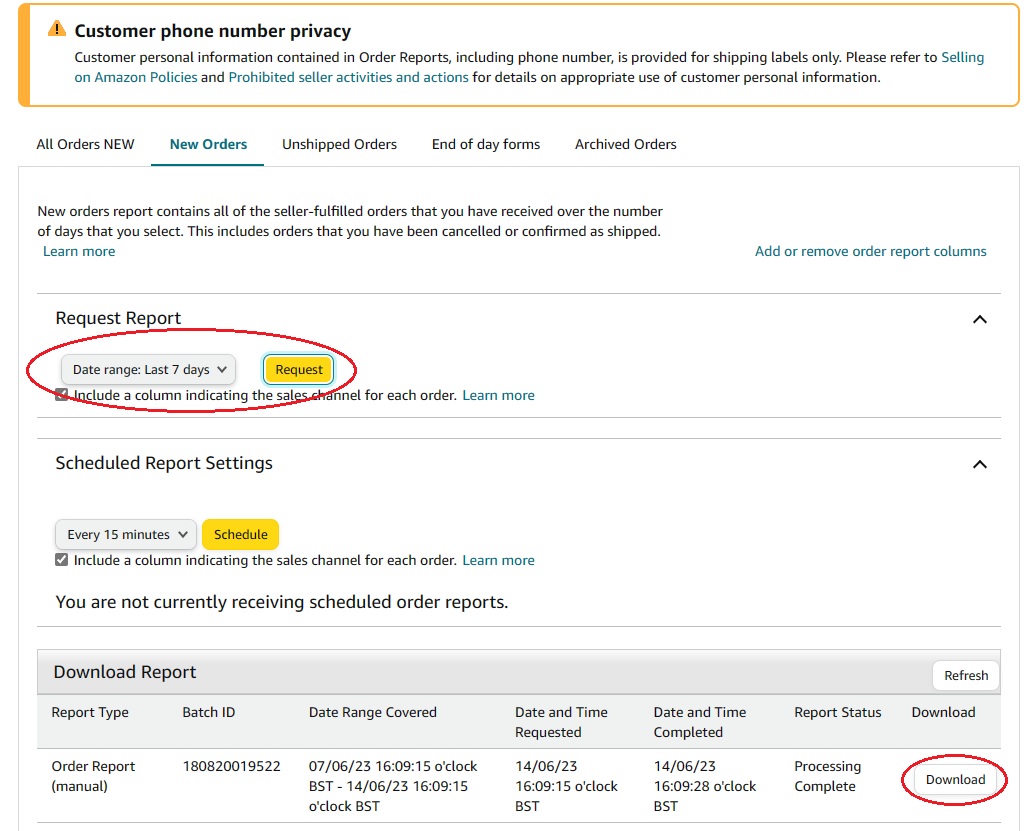Collapse the Scheduled Report Settings chevron
Screen dimensions: 1027x831
point(980,464)
